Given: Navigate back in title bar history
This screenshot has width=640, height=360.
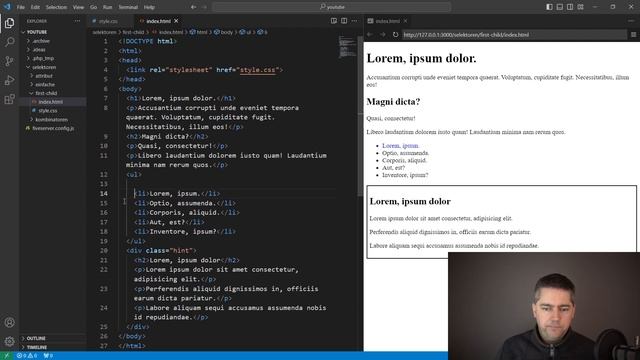Looking at the screenshot, I should click(x=193, y=7).
